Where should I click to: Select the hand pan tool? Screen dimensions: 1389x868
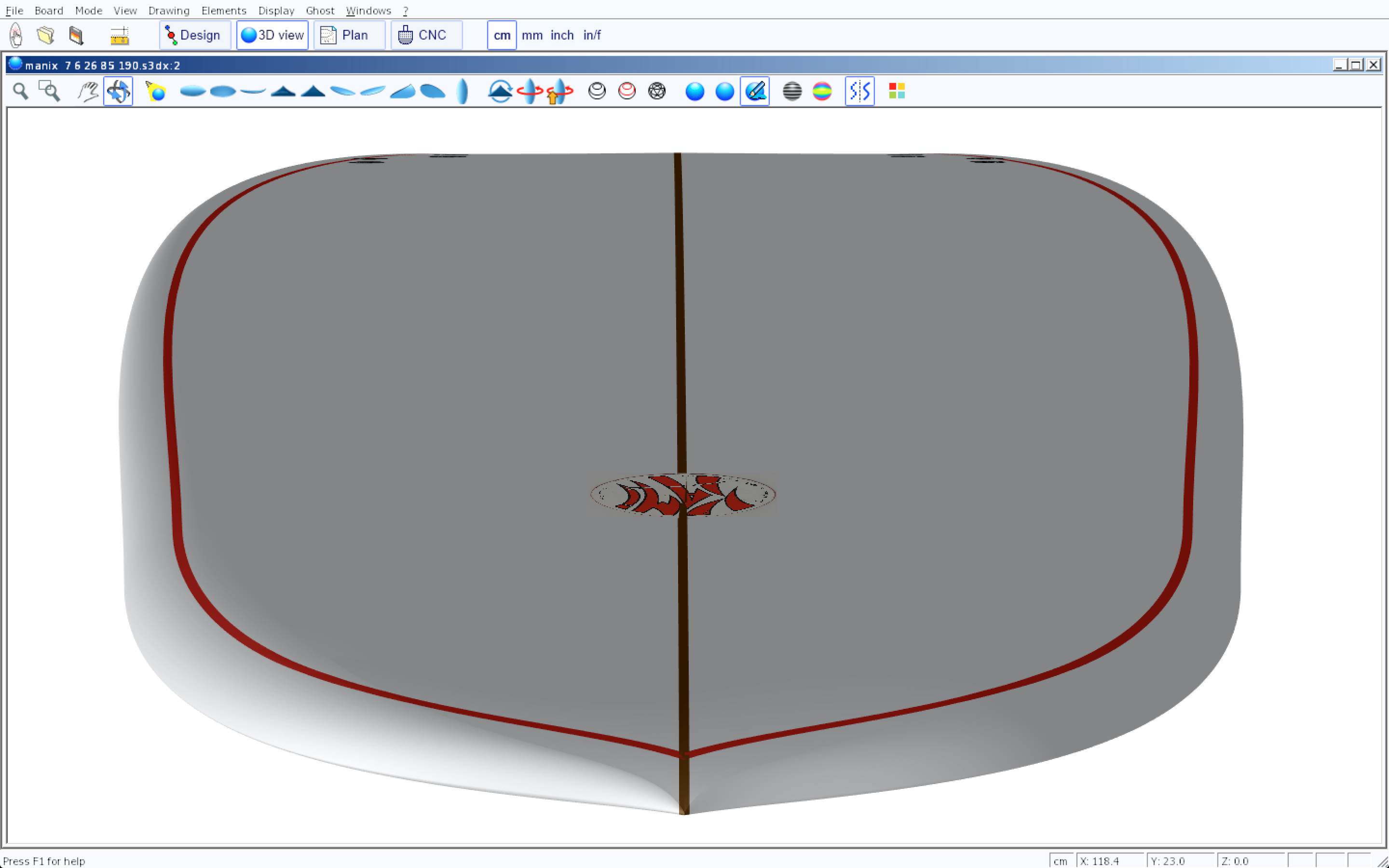(88, 91)
